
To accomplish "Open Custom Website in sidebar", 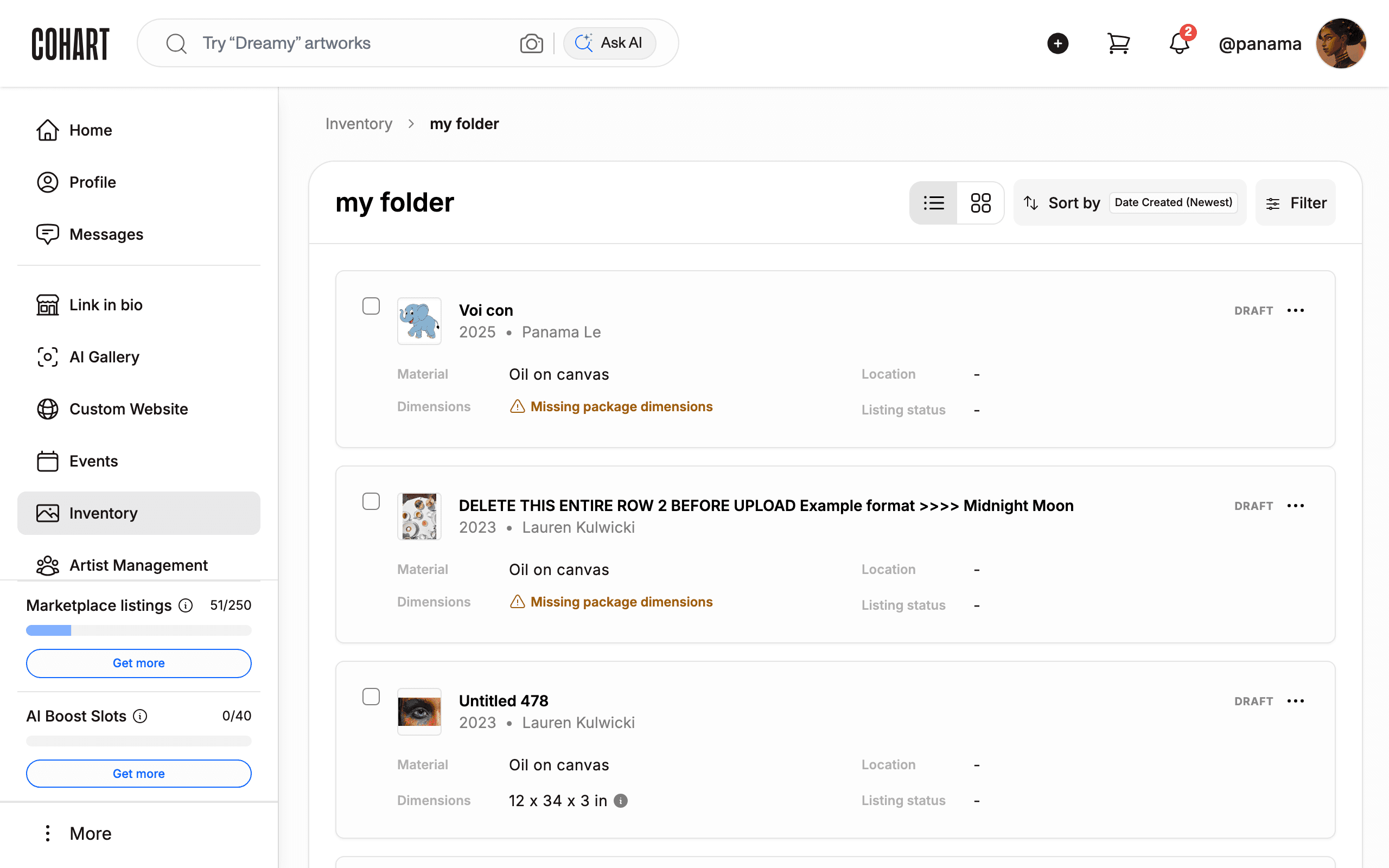I will [x=139, y=409].
